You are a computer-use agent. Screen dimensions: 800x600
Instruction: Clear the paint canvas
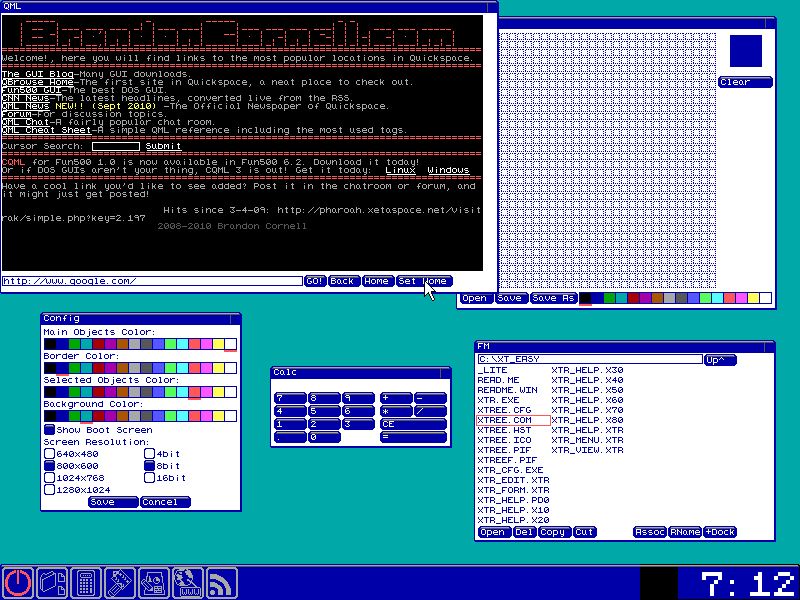[745, 81]
